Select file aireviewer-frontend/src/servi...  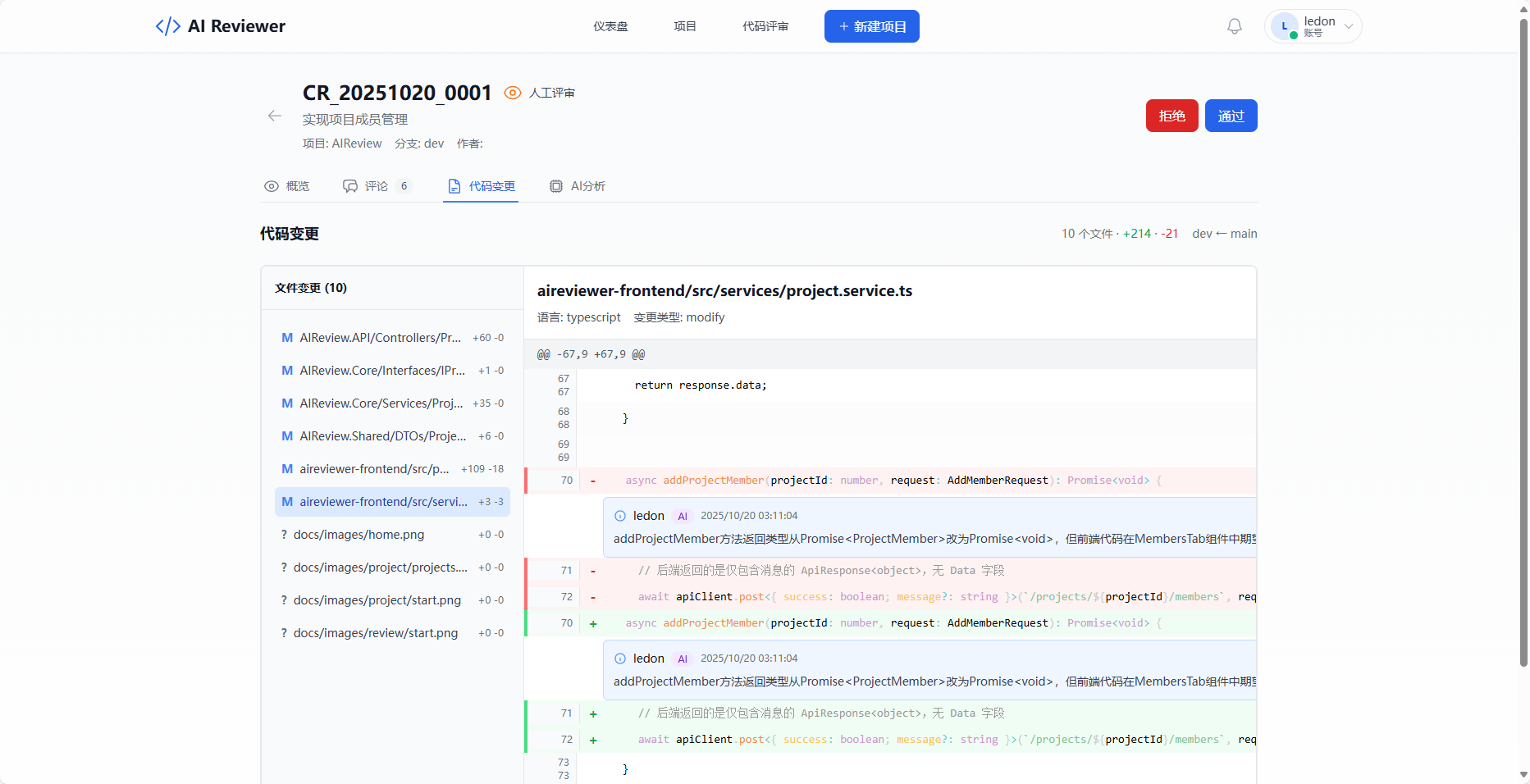tap(392, 502)
